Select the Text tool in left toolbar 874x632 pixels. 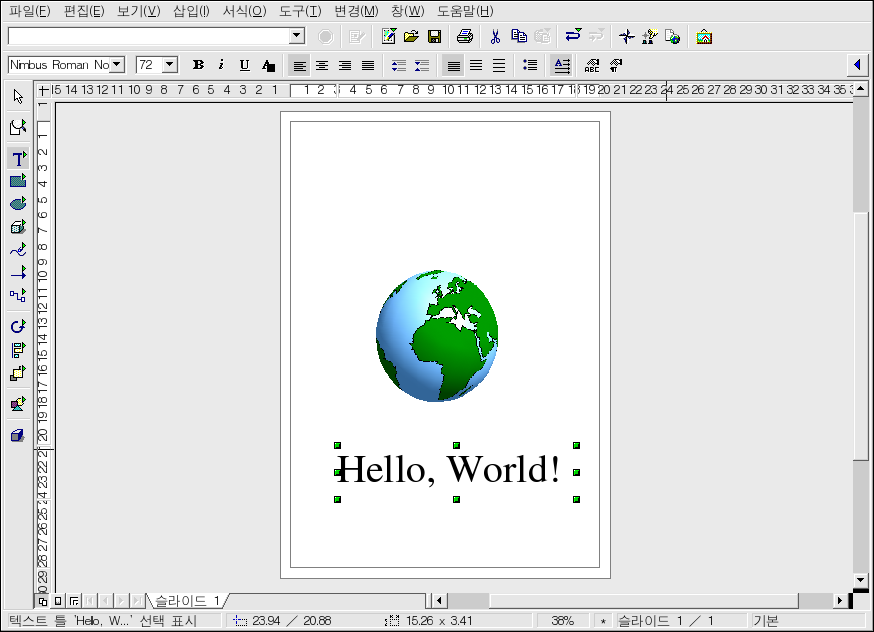tap(18, 159)
